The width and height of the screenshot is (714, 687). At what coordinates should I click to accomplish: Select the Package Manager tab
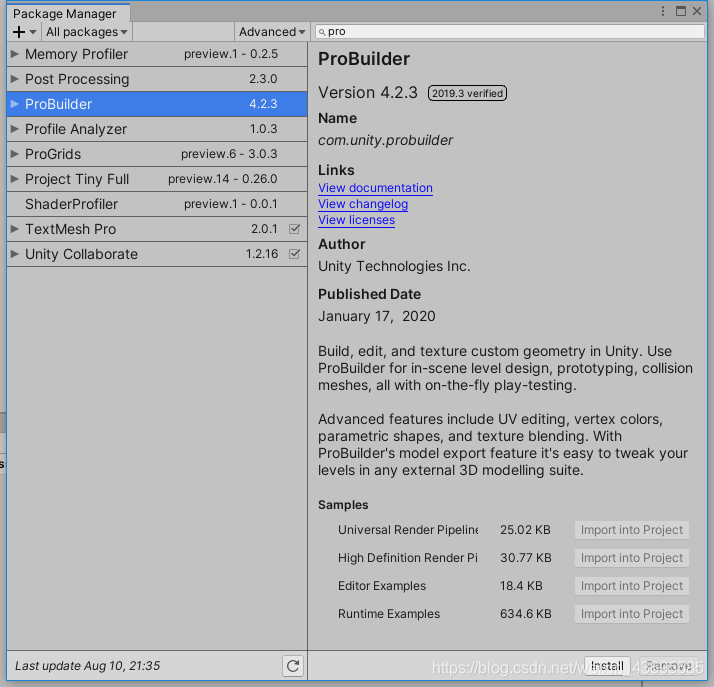[x=68, y=13]
